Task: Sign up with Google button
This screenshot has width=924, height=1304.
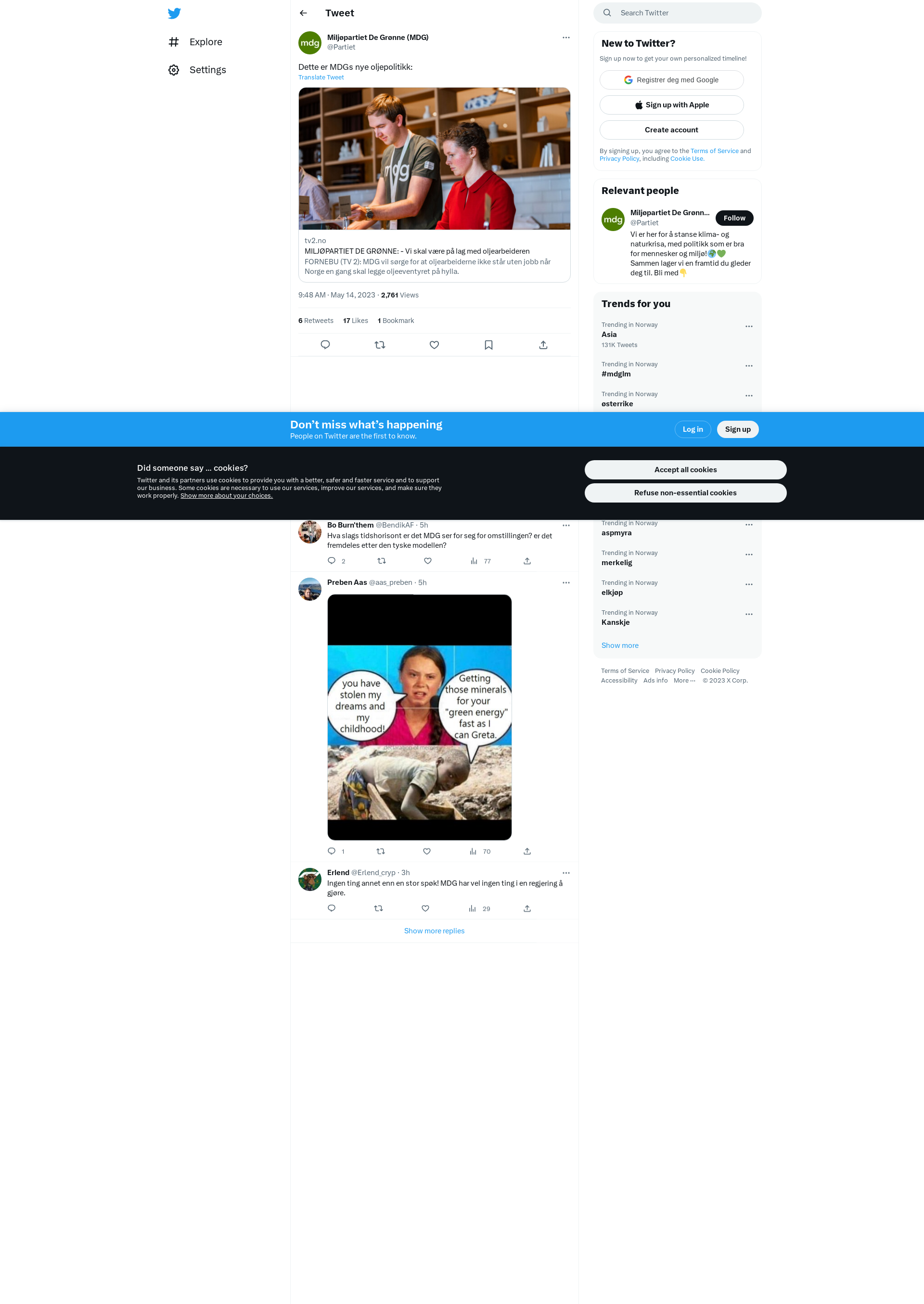Action: pyautogui.click(x=671, y=80)
